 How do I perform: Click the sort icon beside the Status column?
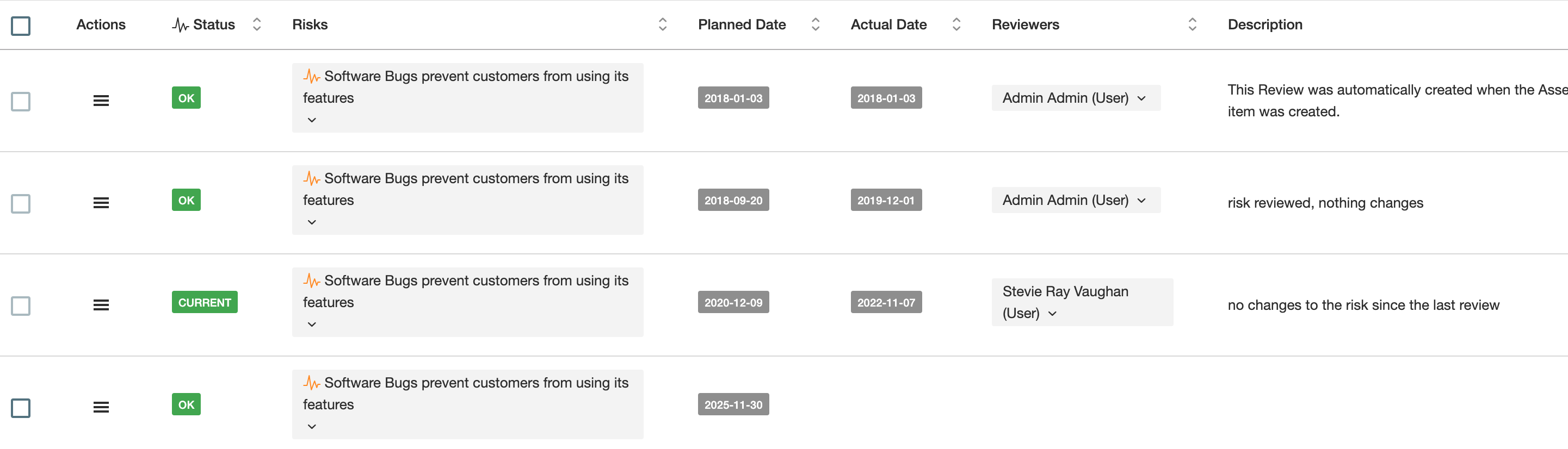(x=257, y=24)
